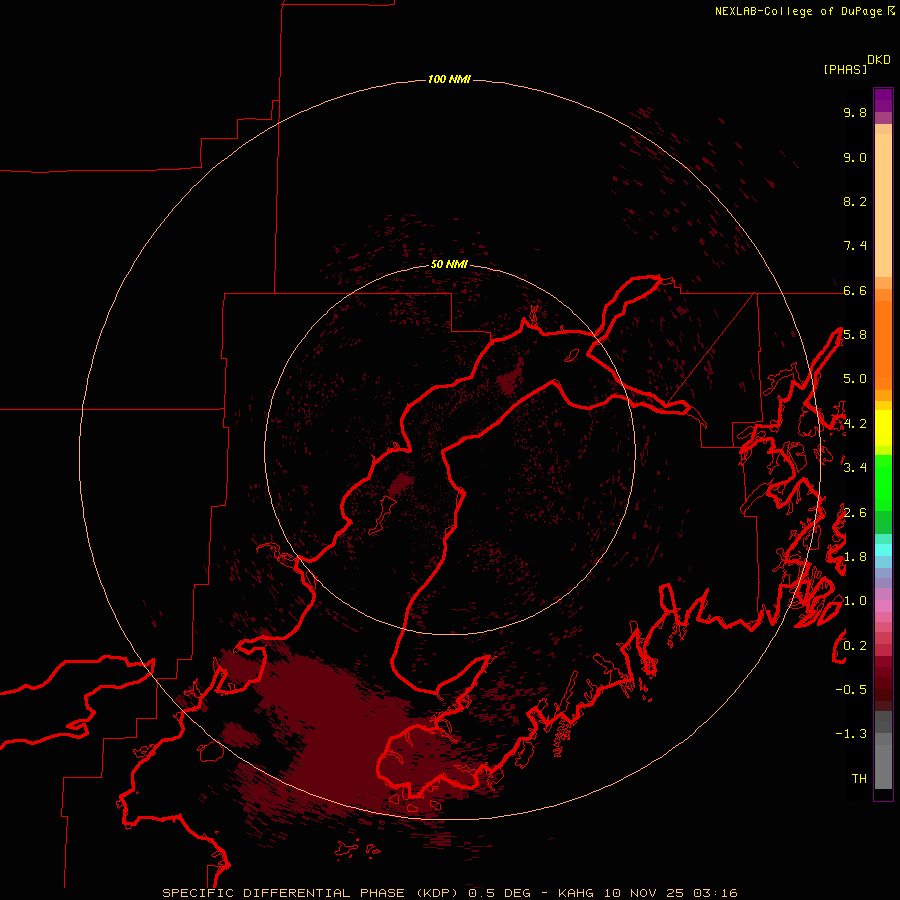The height and width of the screenshot is (900, 900).
Task: Click the KAHG radar site identifier
Action: [576, 893]
